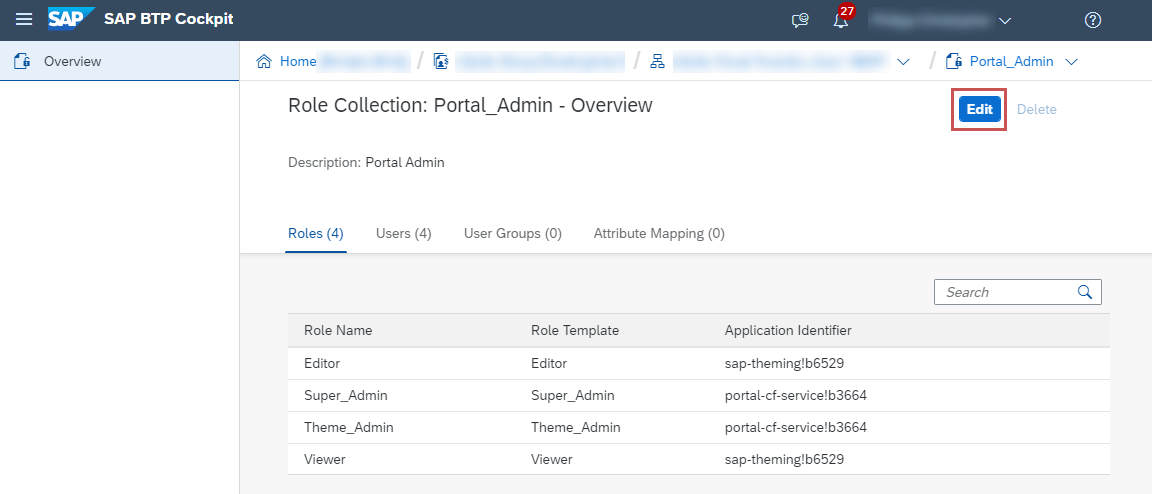This screenshot has height=494, width=1152.
Task: Click the Home house icon
Action: pos(263,61)
